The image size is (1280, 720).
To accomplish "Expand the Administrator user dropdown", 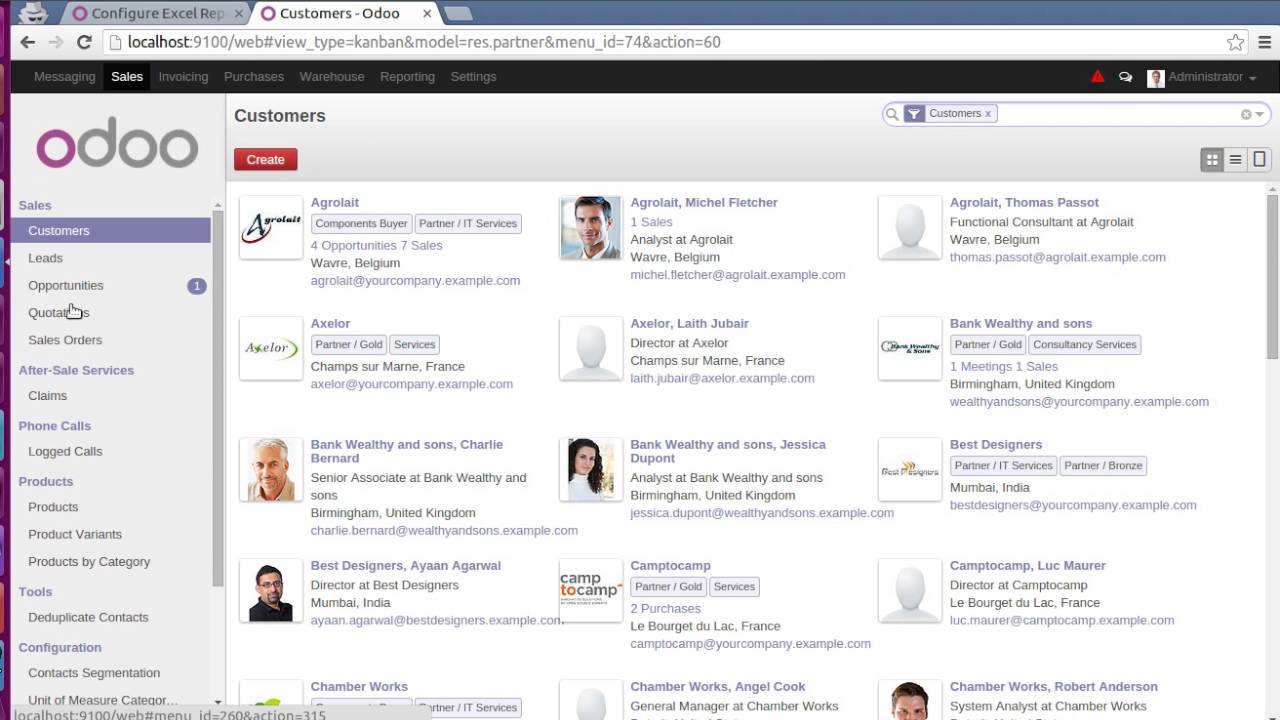I will tap(1213, 77).
